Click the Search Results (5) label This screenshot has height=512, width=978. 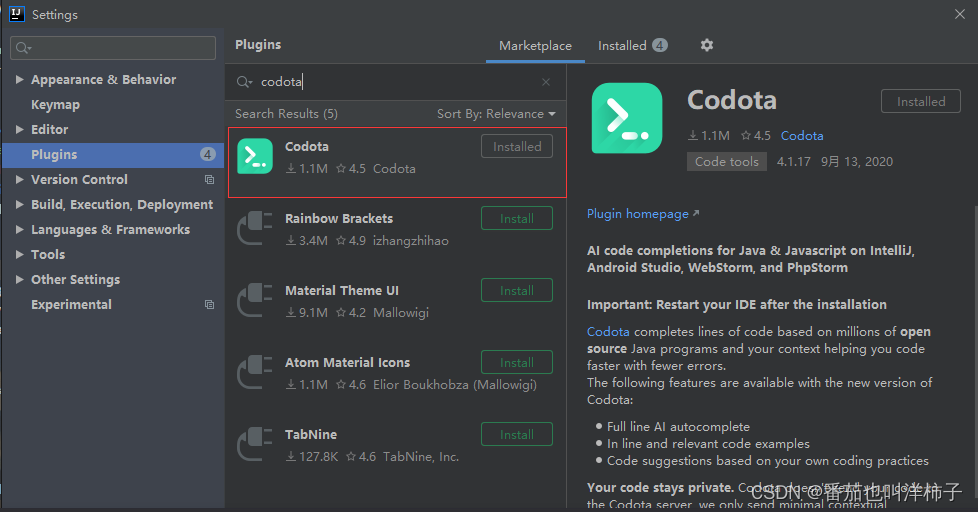point(286,114)
